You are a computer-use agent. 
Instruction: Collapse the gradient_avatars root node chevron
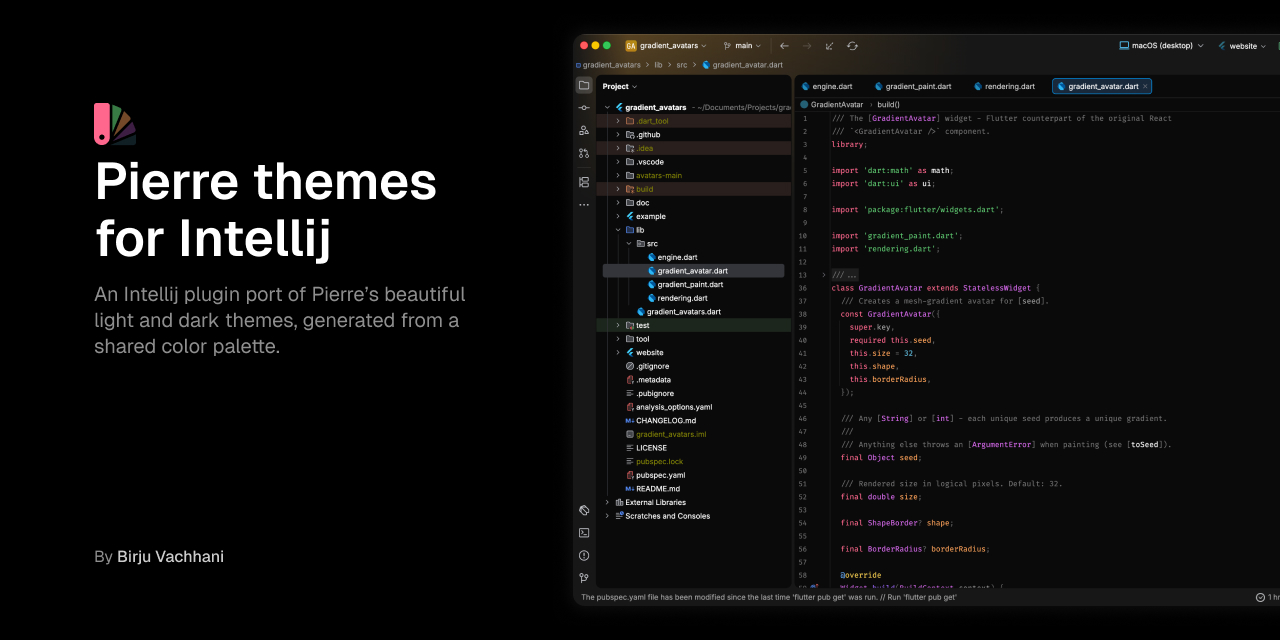click(607, 107)
